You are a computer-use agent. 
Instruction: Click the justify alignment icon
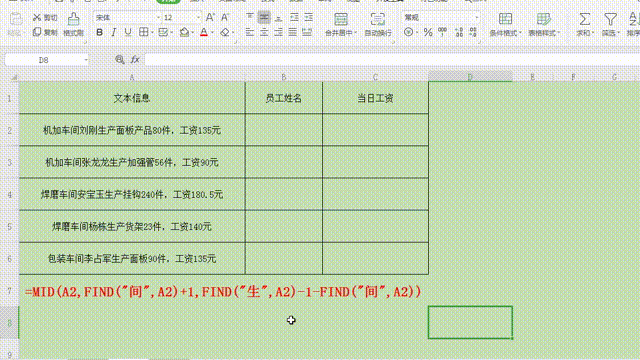tap(292, 32)
